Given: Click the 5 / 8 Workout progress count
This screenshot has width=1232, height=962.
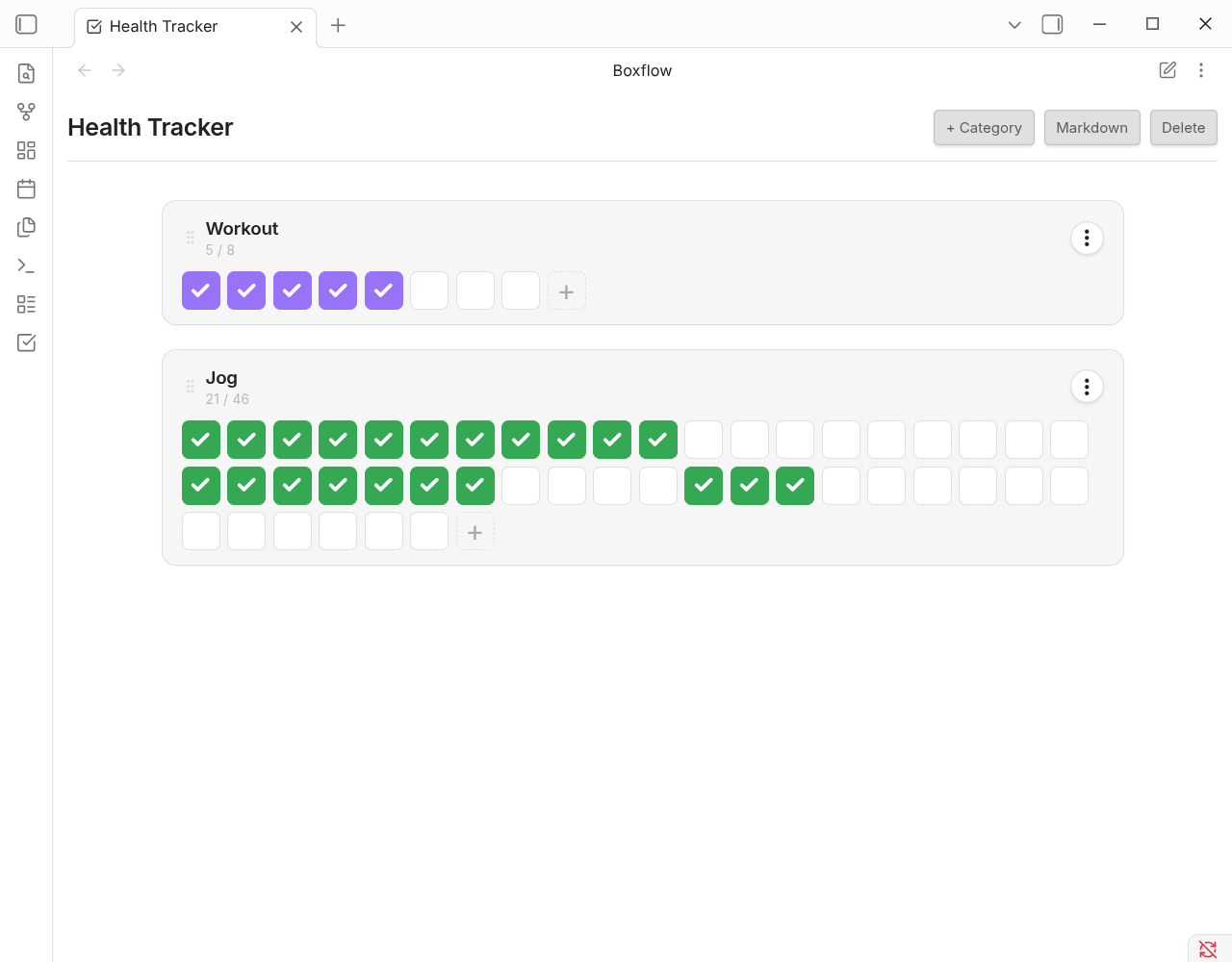Looking at the screenshot, I should tap(219, 250).
